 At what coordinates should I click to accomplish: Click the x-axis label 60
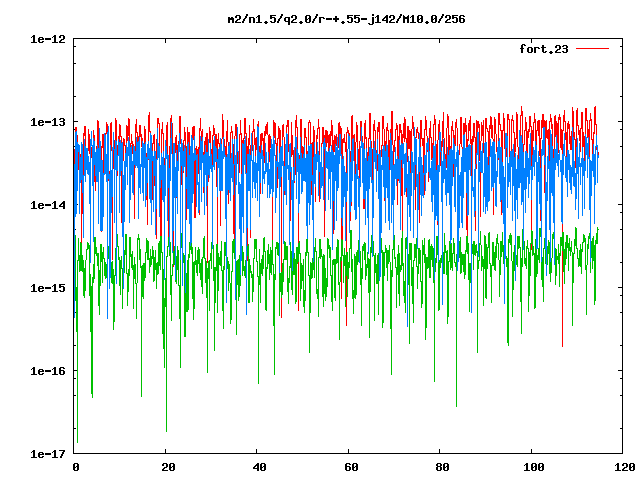point(351,467)
